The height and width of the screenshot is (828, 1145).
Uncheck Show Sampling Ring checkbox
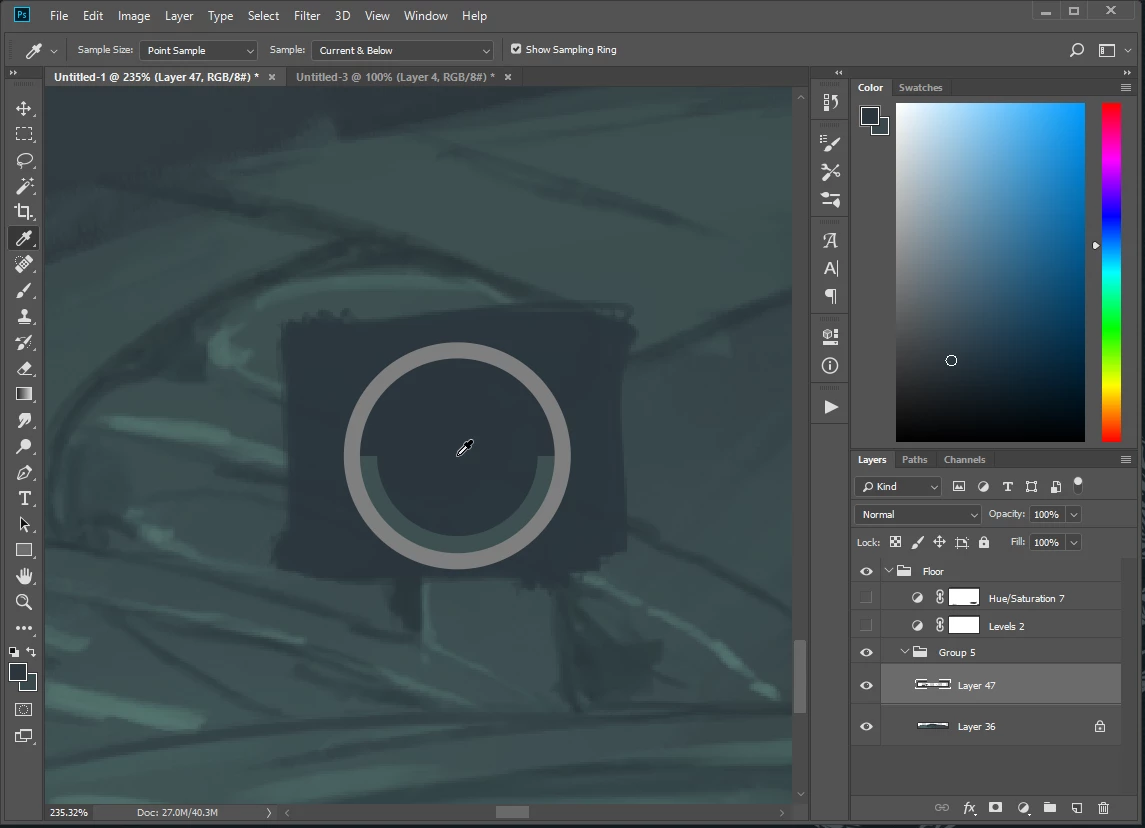[x=516, y=49]
